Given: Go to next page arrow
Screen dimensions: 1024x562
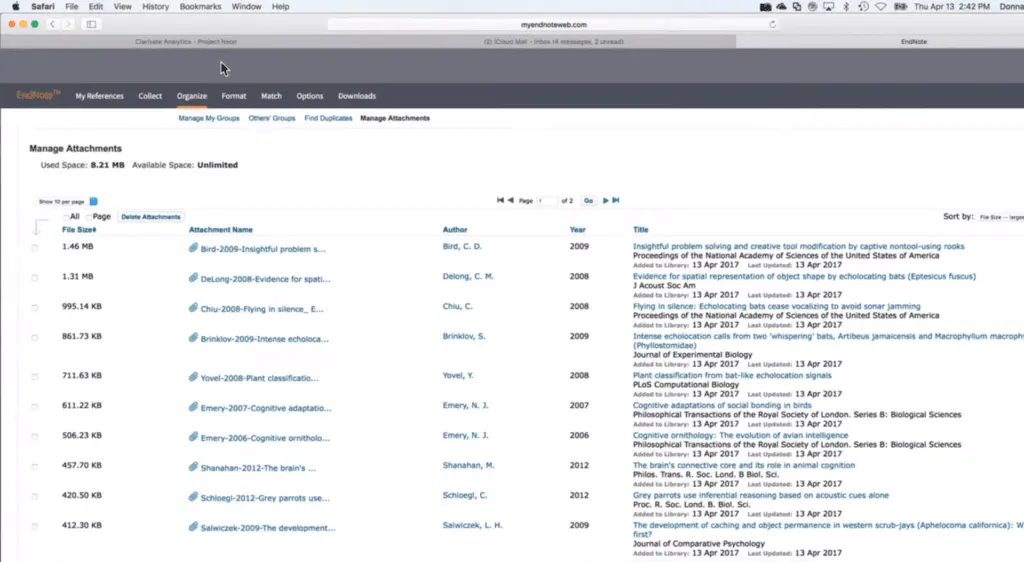Looking at the screenshot, I should click(605, 200).
